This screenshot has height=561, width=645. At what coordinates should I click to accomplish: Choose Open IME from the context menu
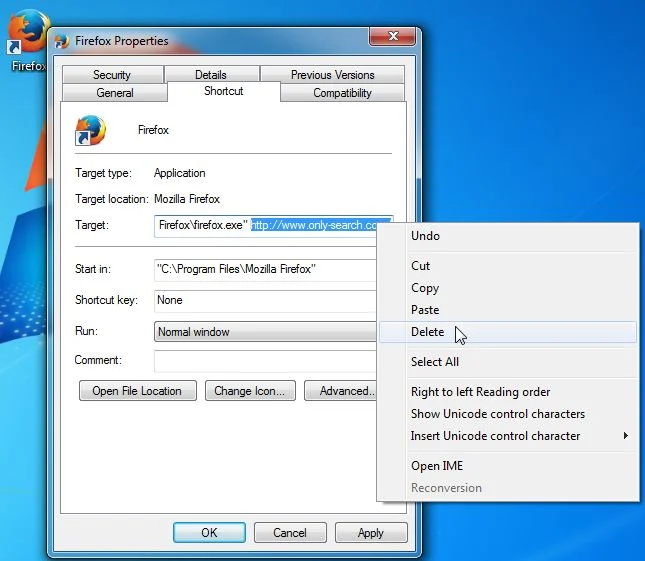point(508,466)
